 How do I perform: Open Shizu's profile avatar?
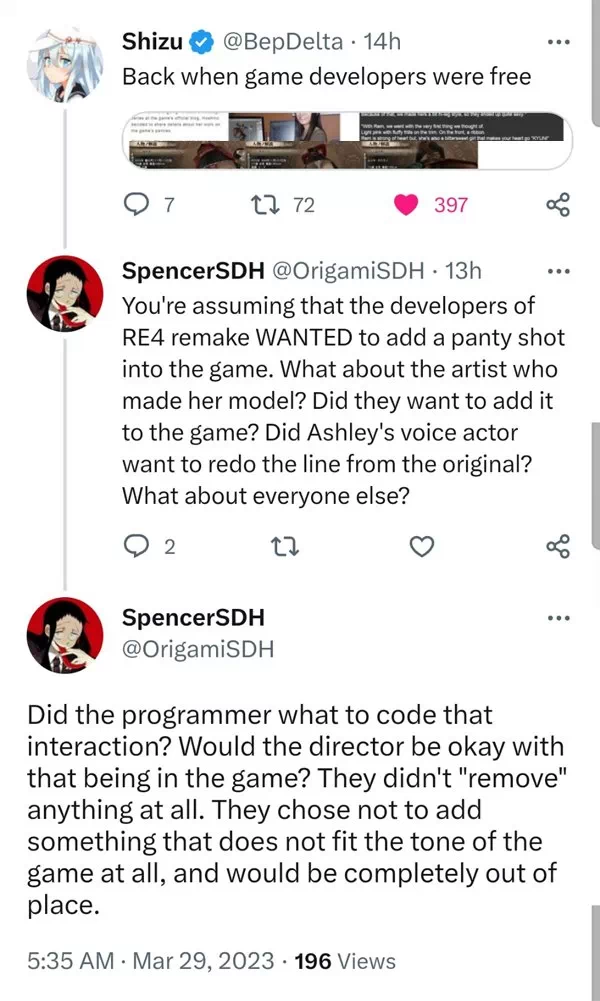click(64, 62)
